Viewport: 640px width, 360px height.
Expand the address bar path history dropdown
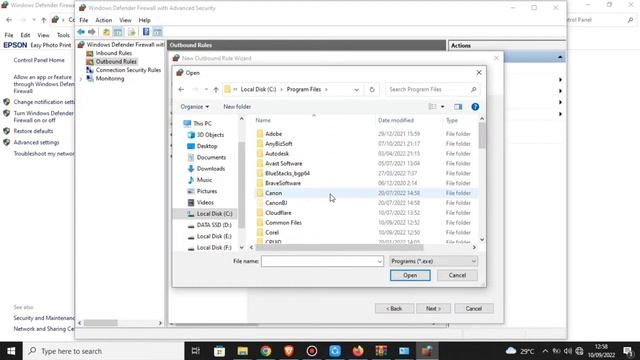[x=356, y=89]
